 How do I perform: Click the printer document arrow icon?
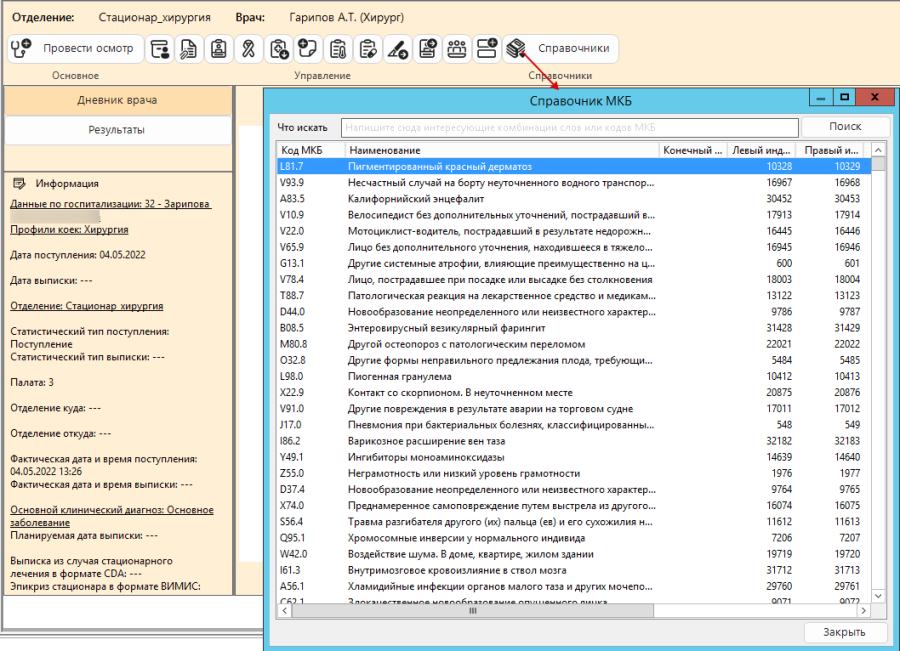[428, 49]
